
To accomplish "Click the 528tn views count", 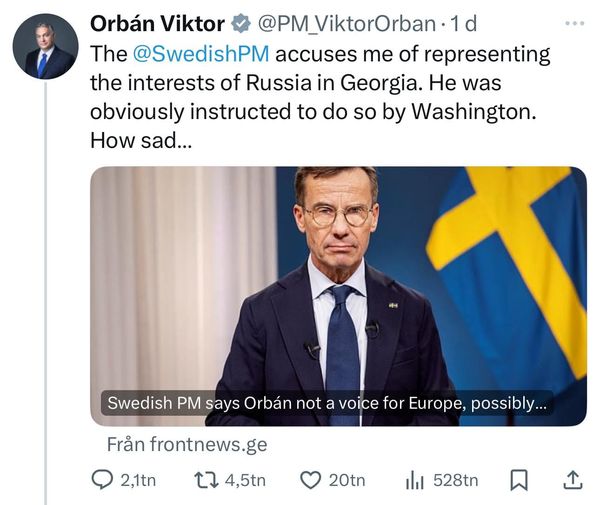I will [455, 481].
